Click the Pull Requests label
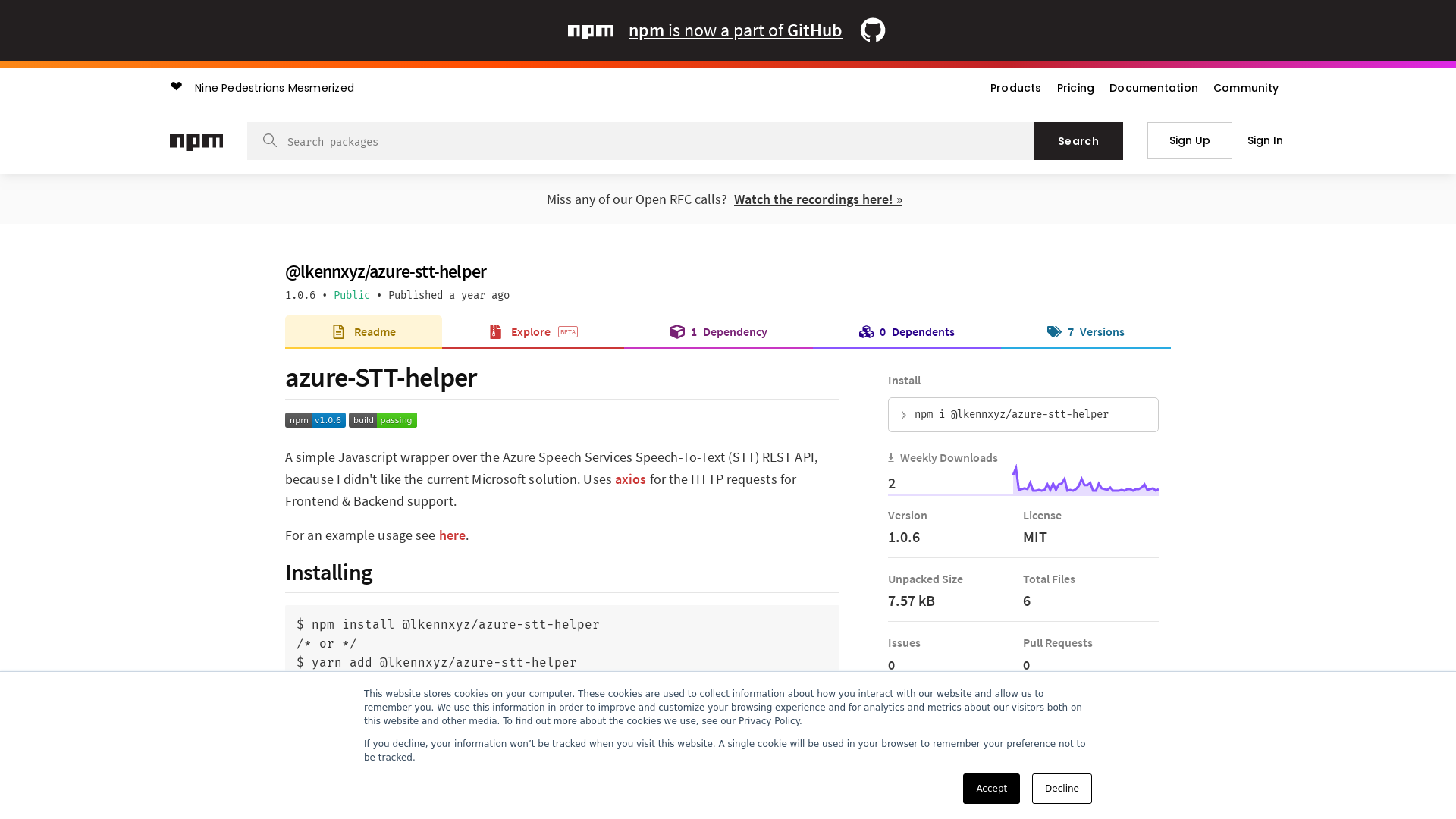Viewport: 1456px width, 819px height. coord(1058,643)
